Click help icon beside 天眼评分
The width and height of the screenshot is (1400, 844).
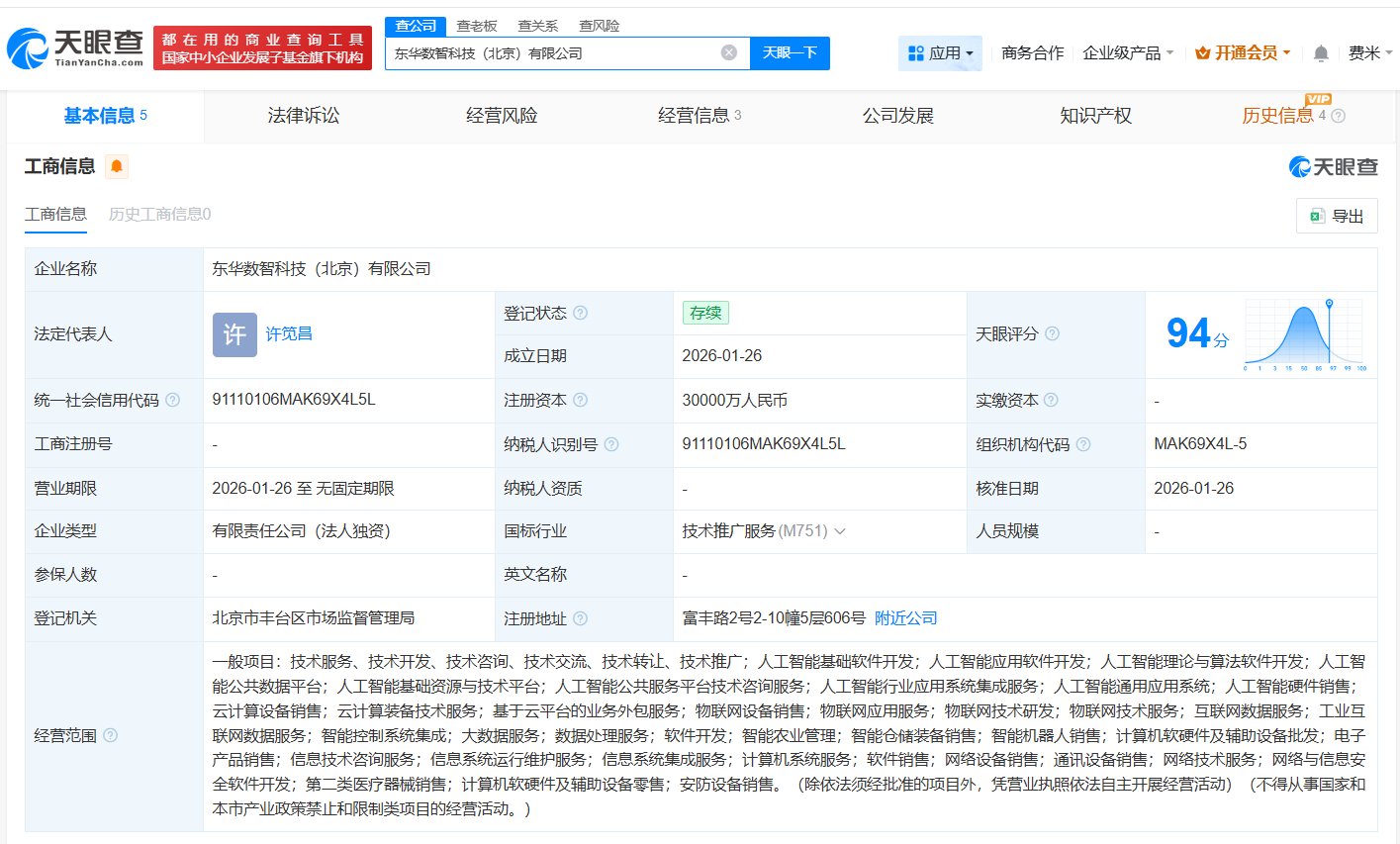(x=1052, y=334)
